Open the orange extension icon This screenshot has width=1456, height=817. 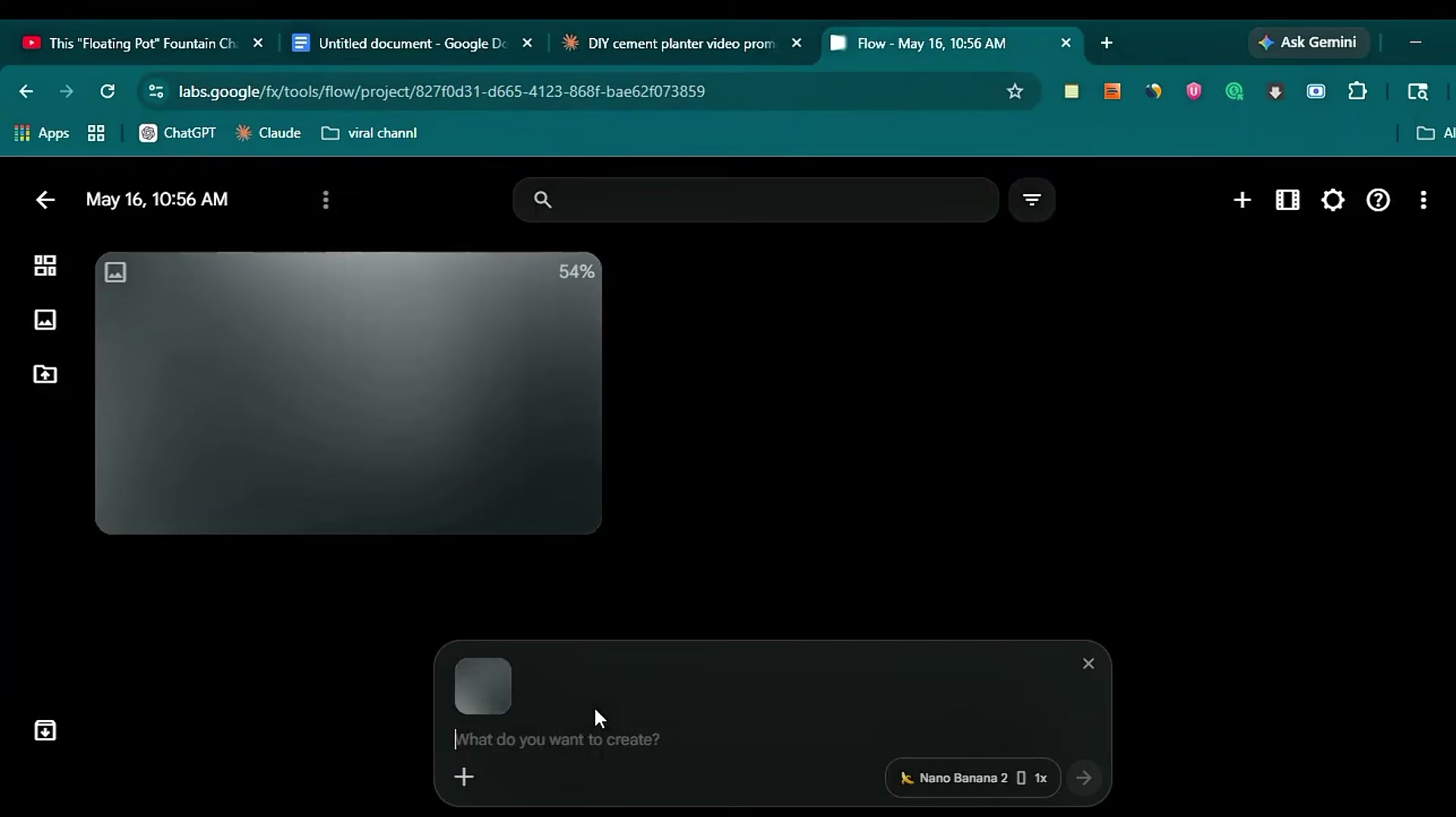click(1112, 92)
